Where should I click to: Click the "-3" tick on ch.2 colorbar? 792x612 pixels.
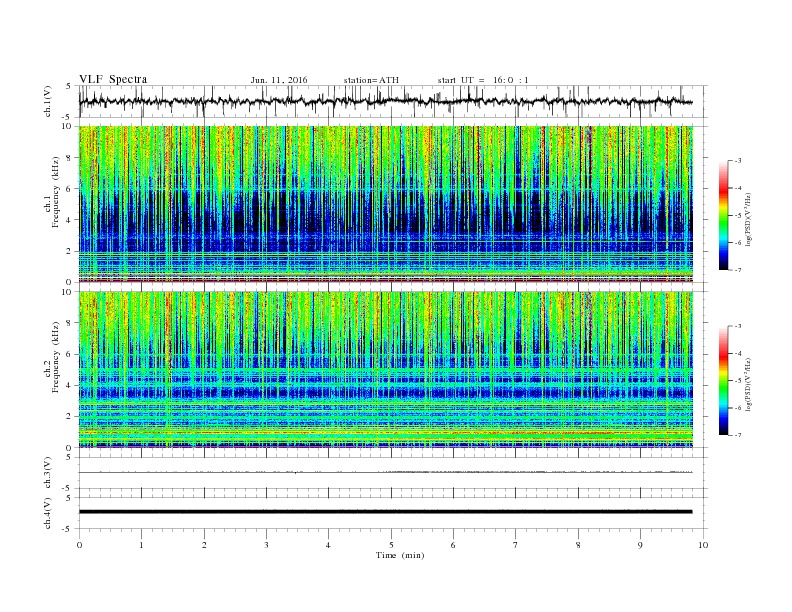pyautogui.click(x=738, y=326)
